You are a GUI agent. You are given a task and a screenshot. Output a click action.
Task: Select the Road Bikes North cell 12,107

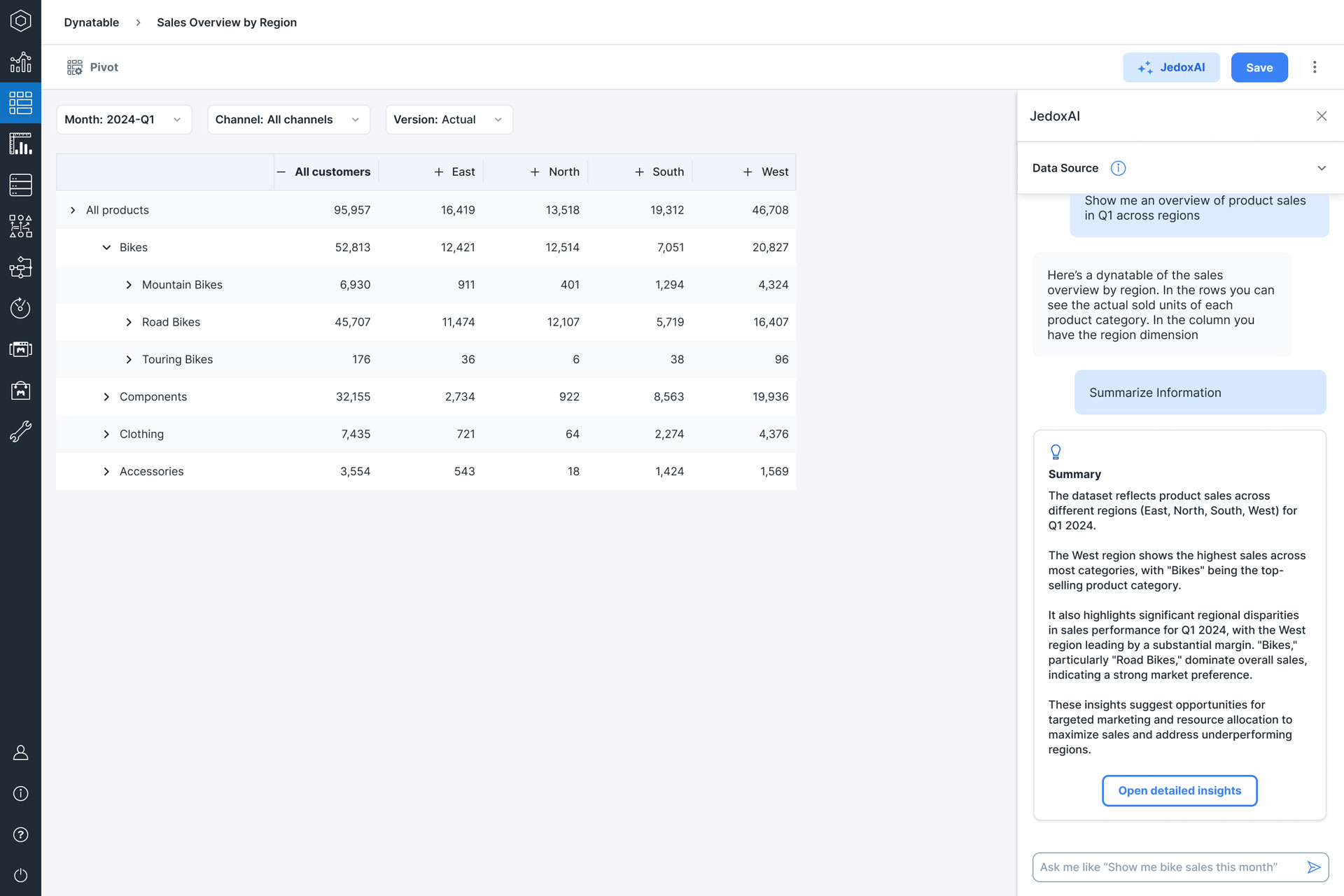[x=563, y=322]
